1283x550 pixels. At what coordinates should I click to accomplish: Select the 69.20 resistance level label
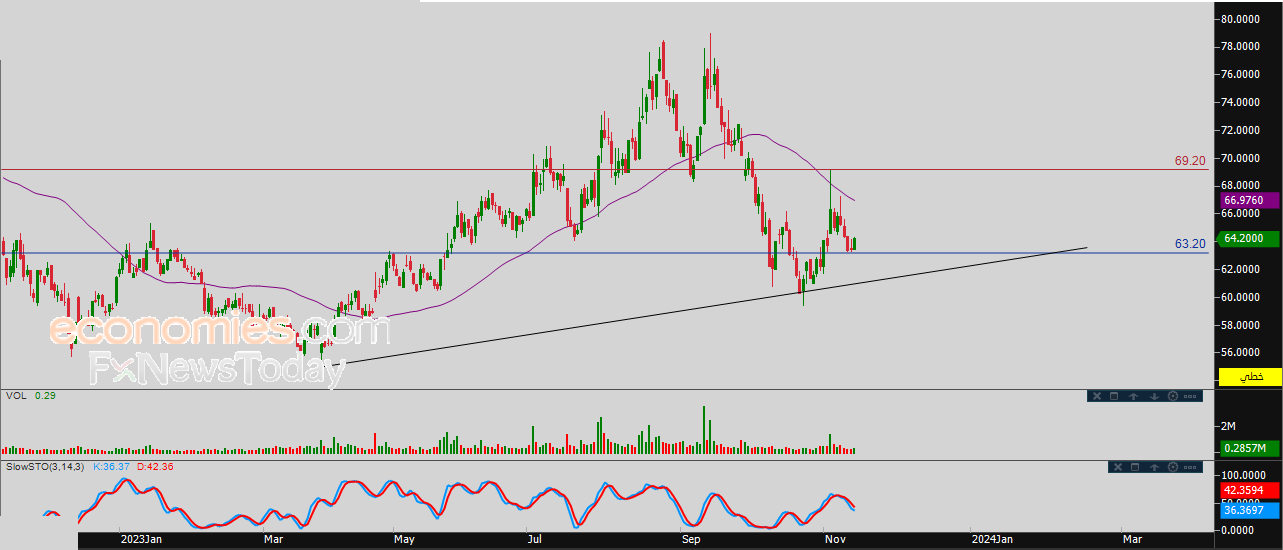point(1190,160)
